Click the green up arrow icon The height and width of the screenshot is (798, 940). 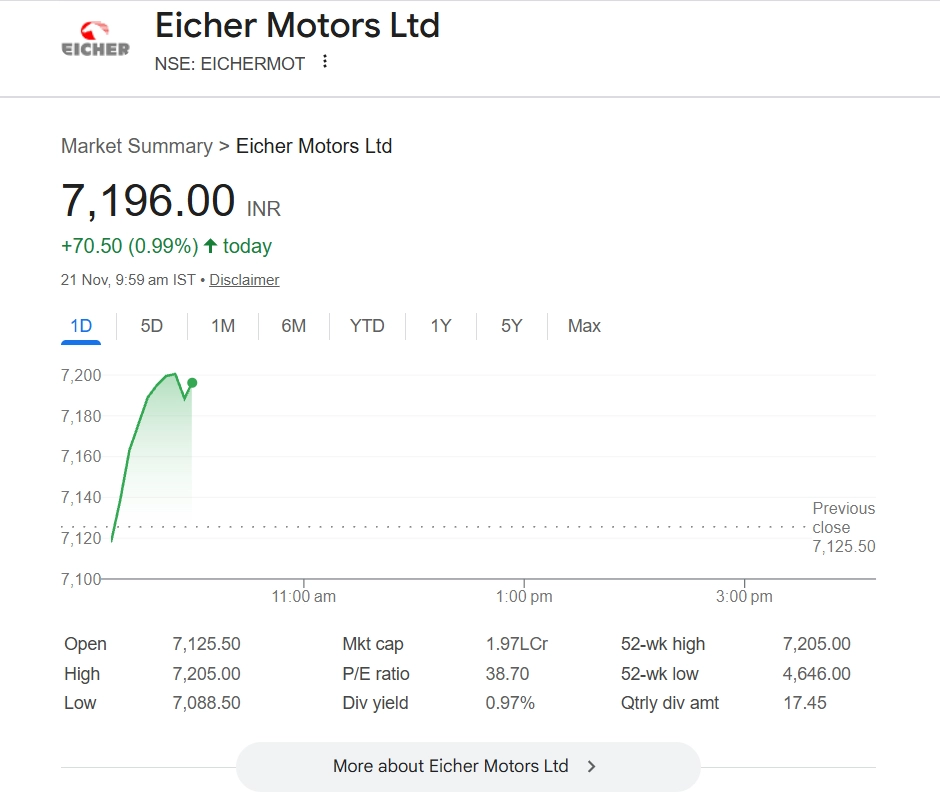pos(210,246)
